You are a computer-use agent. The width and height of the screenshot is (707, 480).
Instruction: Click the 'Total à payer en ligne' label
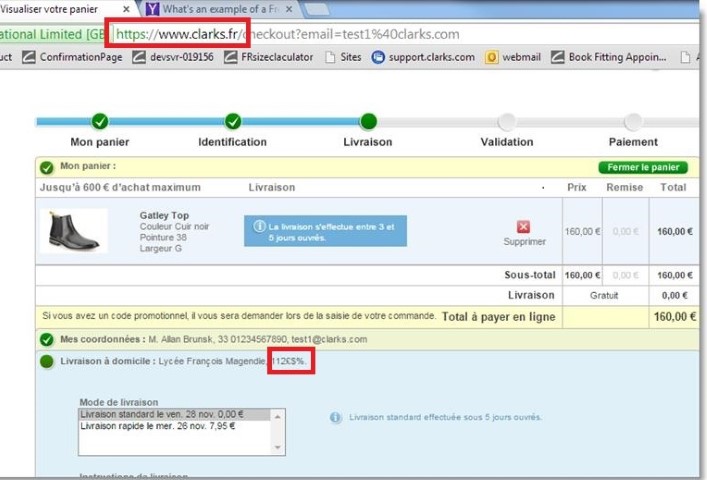coord(498,317)
